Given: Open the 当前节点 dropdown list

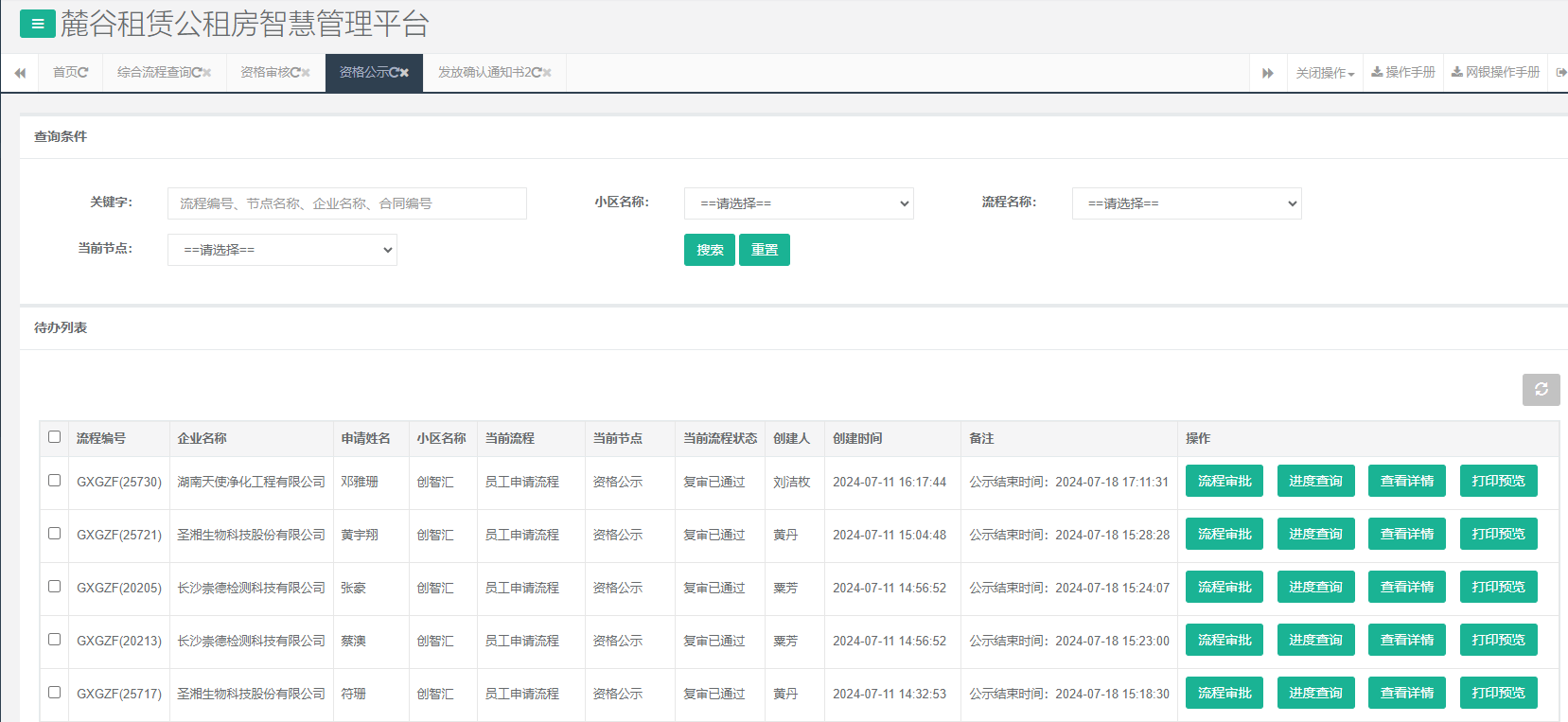Looking at the screenshot, I should [282, 250].
